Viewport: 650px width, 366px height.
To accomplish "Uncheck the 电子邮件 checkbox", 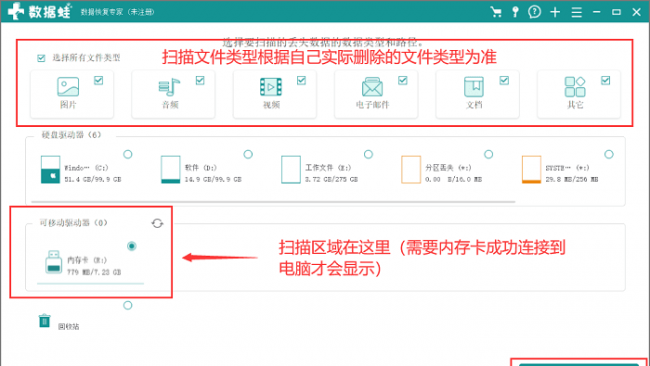I will 403,80.
